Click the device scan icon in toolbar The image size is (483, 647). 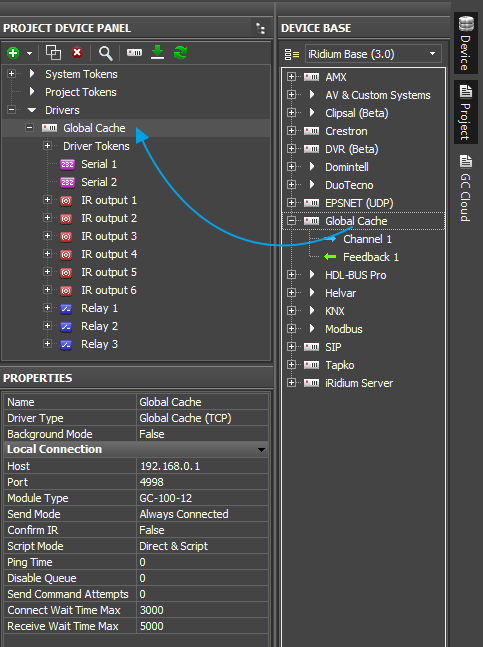click(x=134, y=53)
